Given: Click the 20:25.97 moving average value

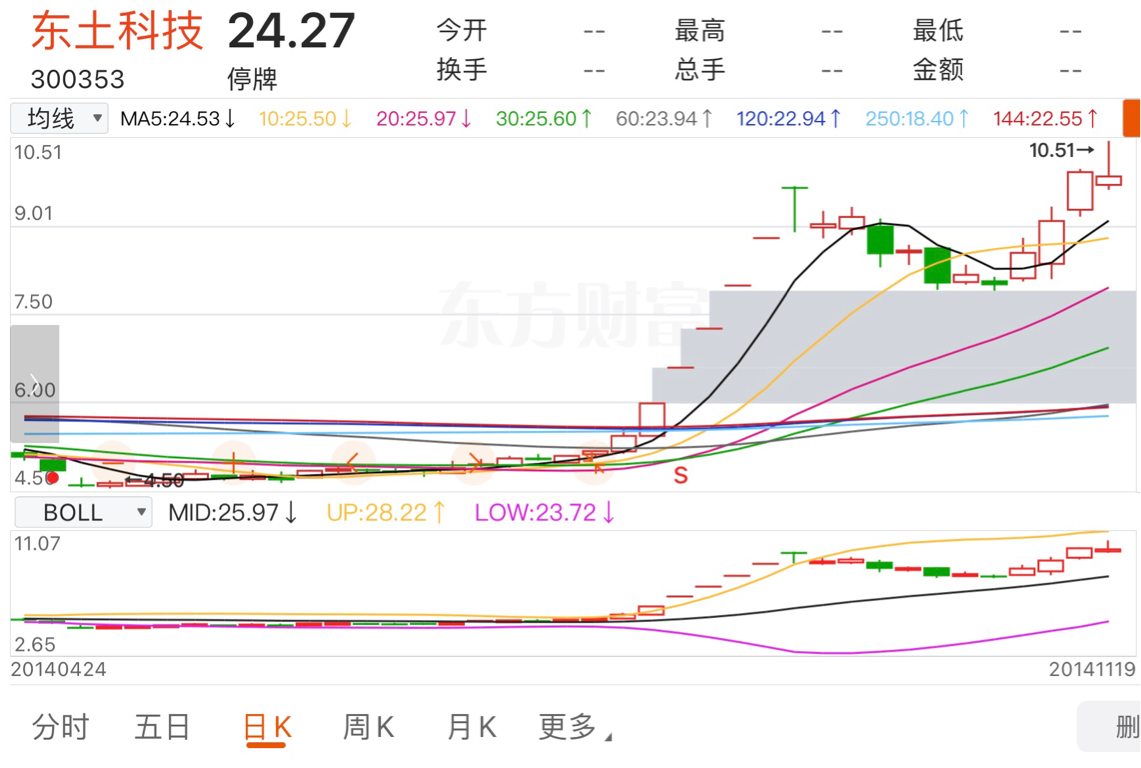Looking at the screenshot, I should 424,119.
